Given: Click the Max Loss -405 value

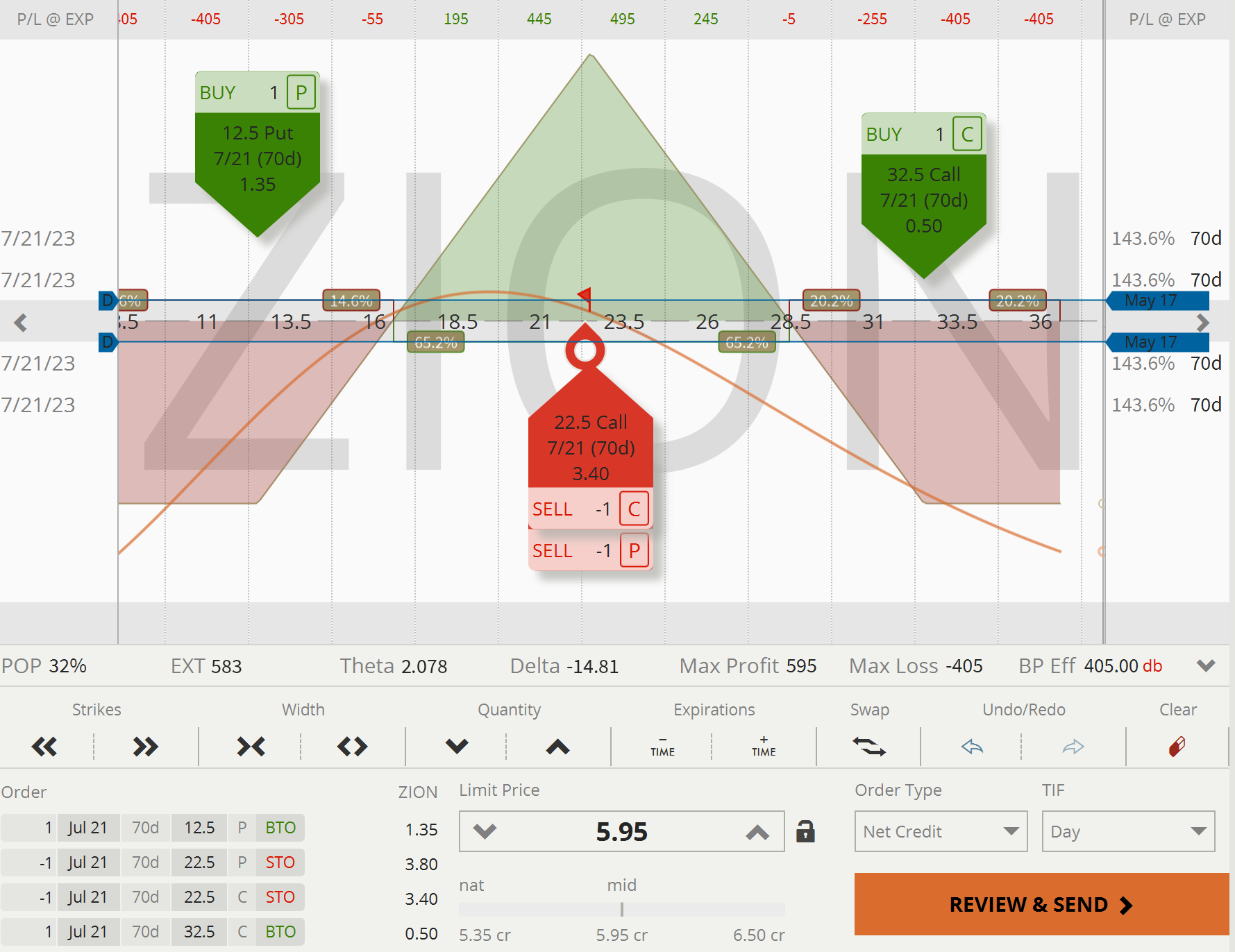Looking at the screenshot, I should click(x=964, y=666).
